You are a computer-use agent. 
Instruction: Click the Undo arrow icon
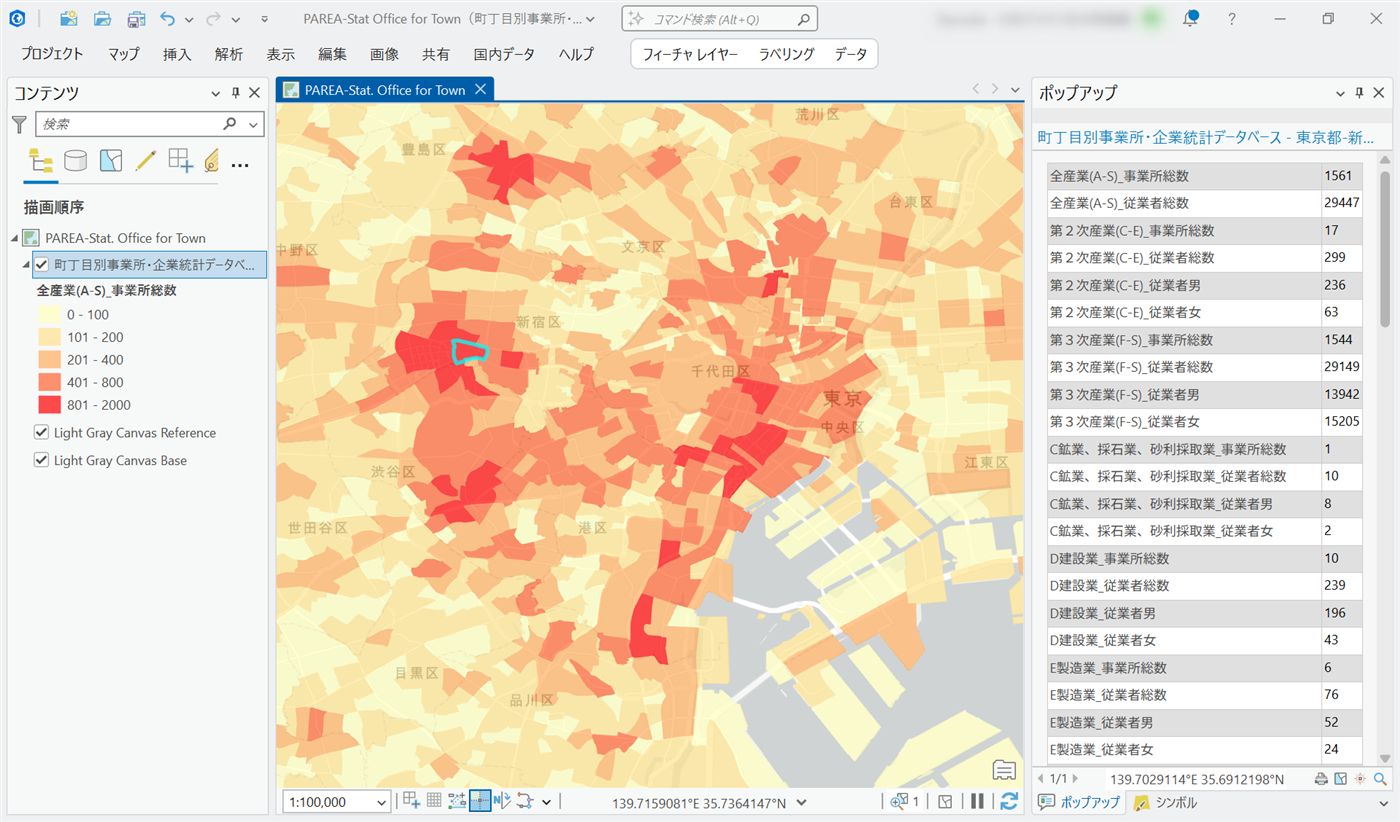coord(167,19)
